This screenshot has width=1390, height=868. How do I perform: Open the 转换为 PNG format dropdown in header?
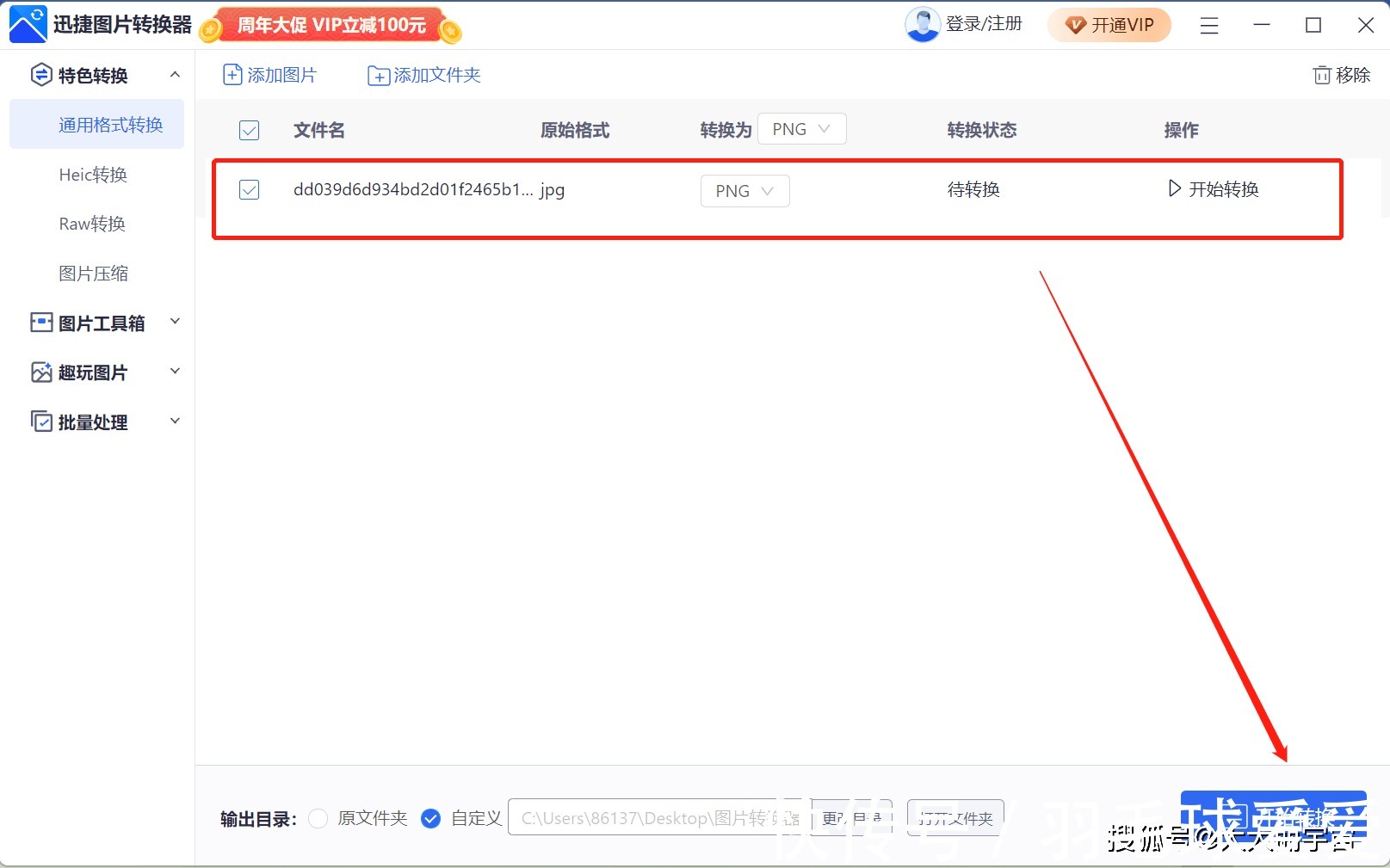[802, 129]
